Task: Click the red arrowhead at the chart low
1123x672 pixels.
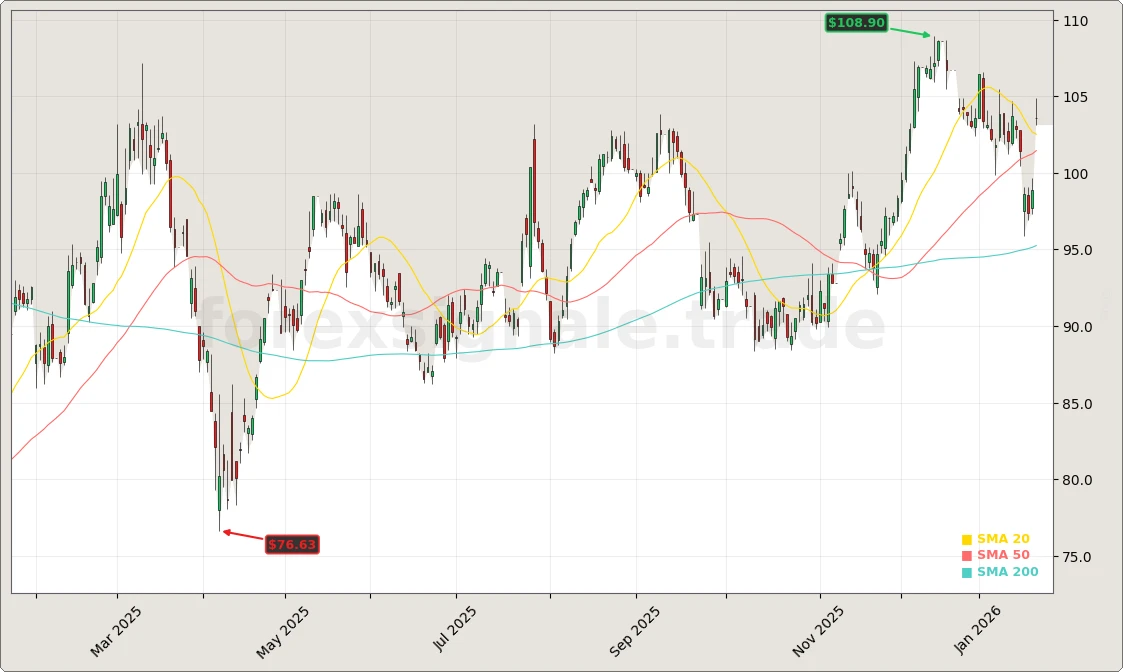Action: coord(227,532)
